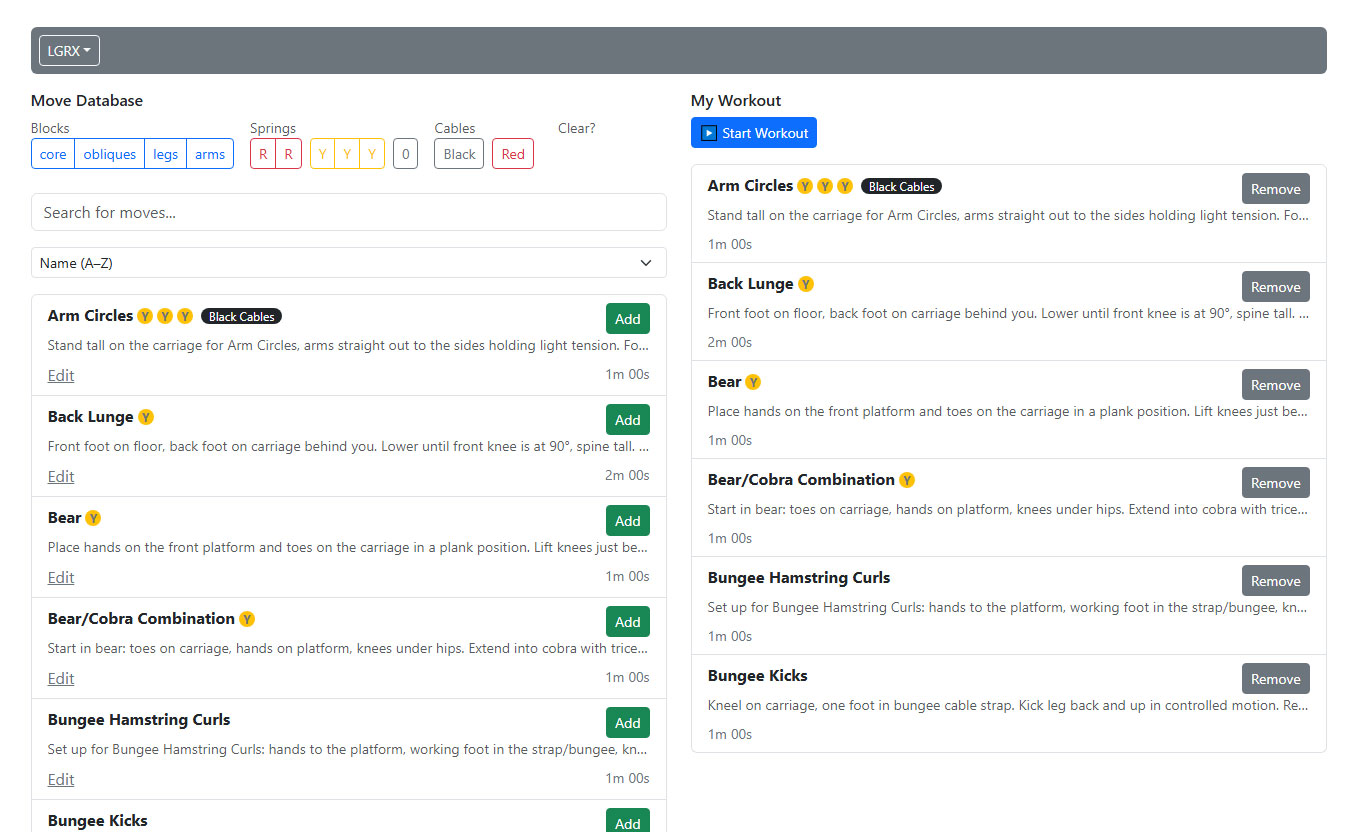
Task: Open the Name (A–Z) sort dropdown
Action: click(x=349, y=263)
